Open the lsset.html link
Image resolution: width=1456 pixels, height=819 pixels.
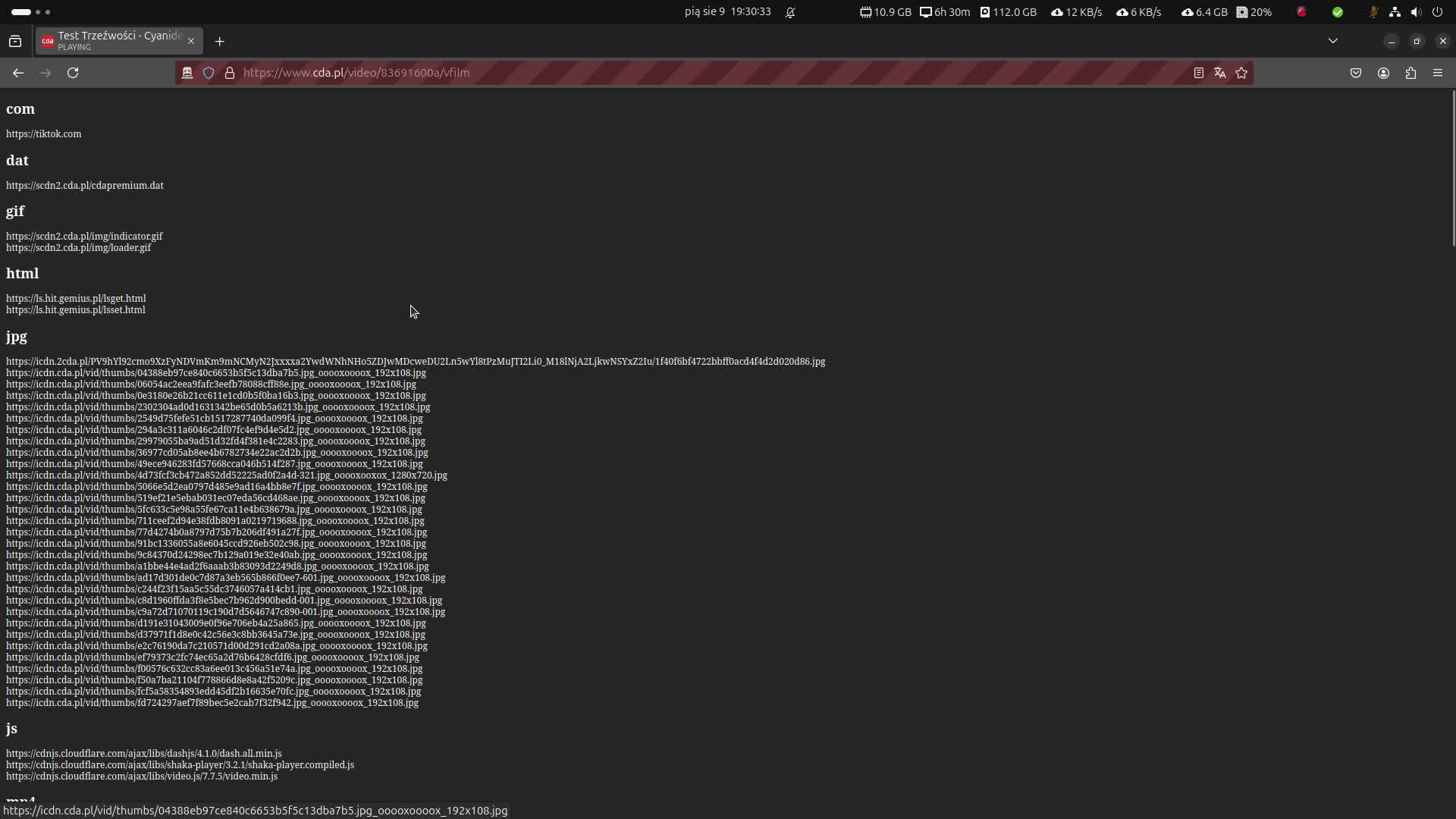pos(76,310)
